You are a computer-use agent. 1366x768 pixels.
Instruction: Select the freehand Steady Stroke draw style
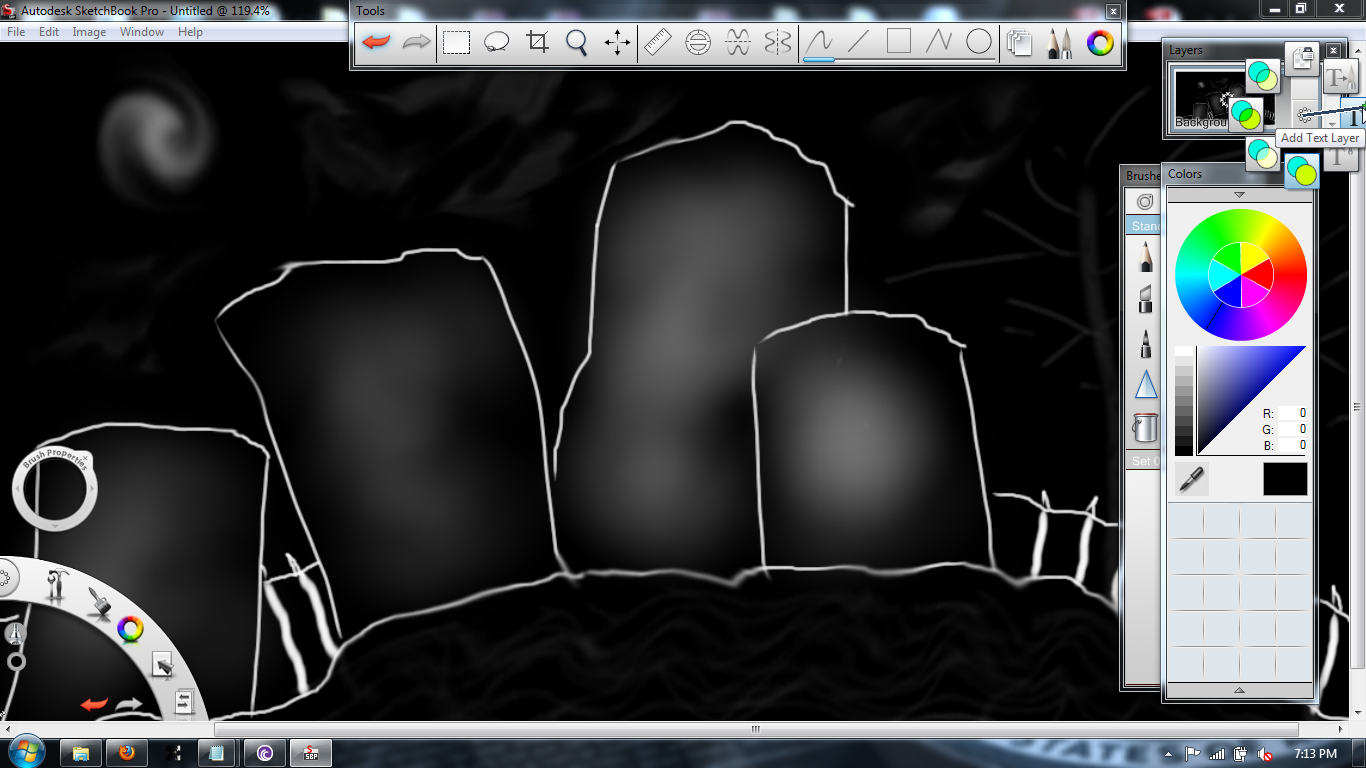[820, 42]
